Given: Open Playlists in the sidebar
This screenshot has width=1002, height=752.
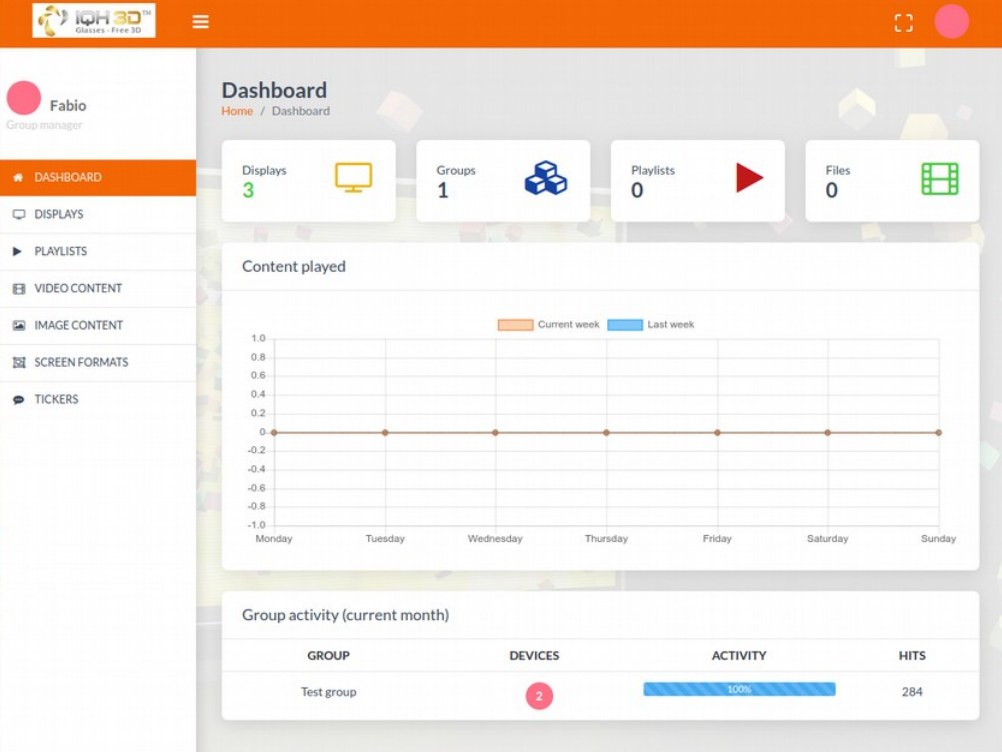Looking at the screenshot, I should pos(60,251).
